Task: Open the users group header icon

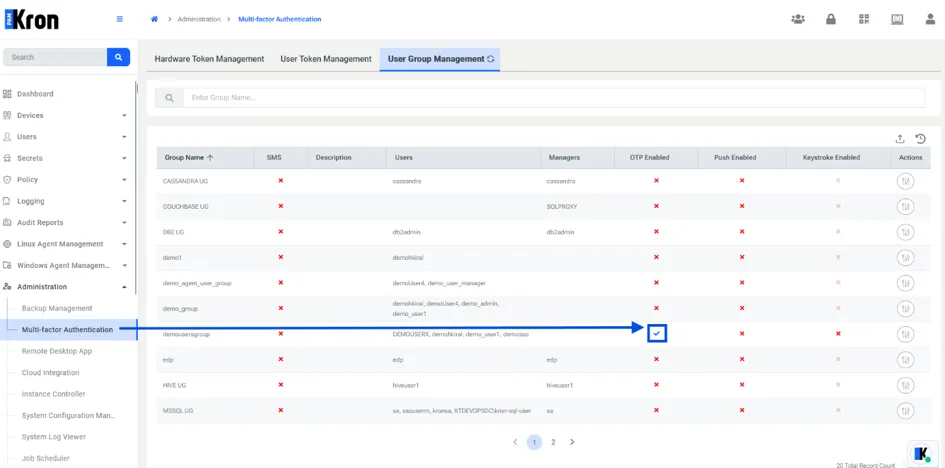Action: (798, 19)
